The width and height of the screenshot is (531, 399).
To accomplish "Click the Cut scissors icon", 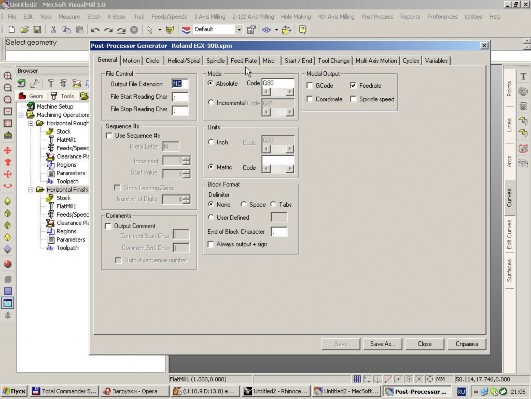I will [53, 30].
